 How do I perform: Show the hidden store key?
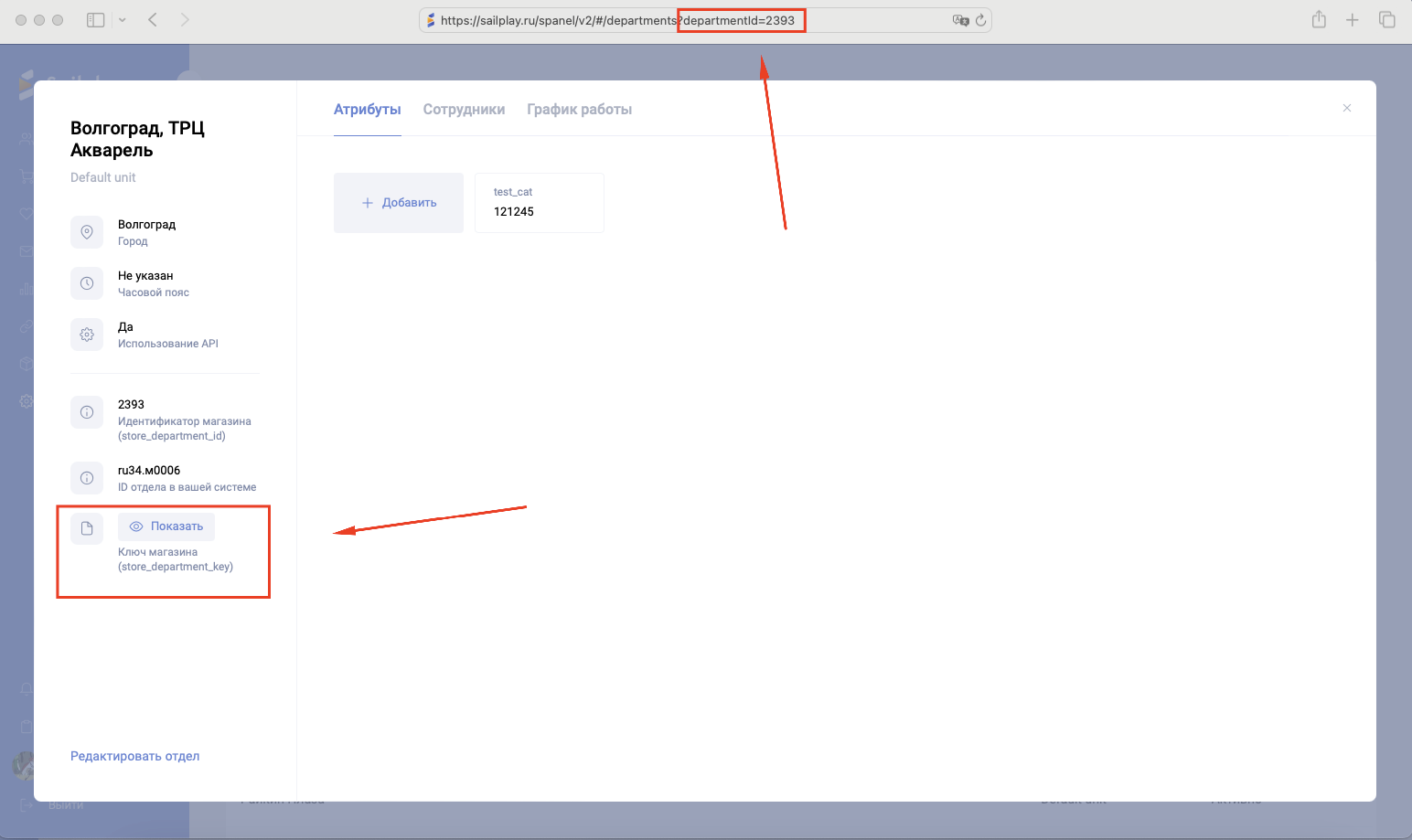click(166, 526)
